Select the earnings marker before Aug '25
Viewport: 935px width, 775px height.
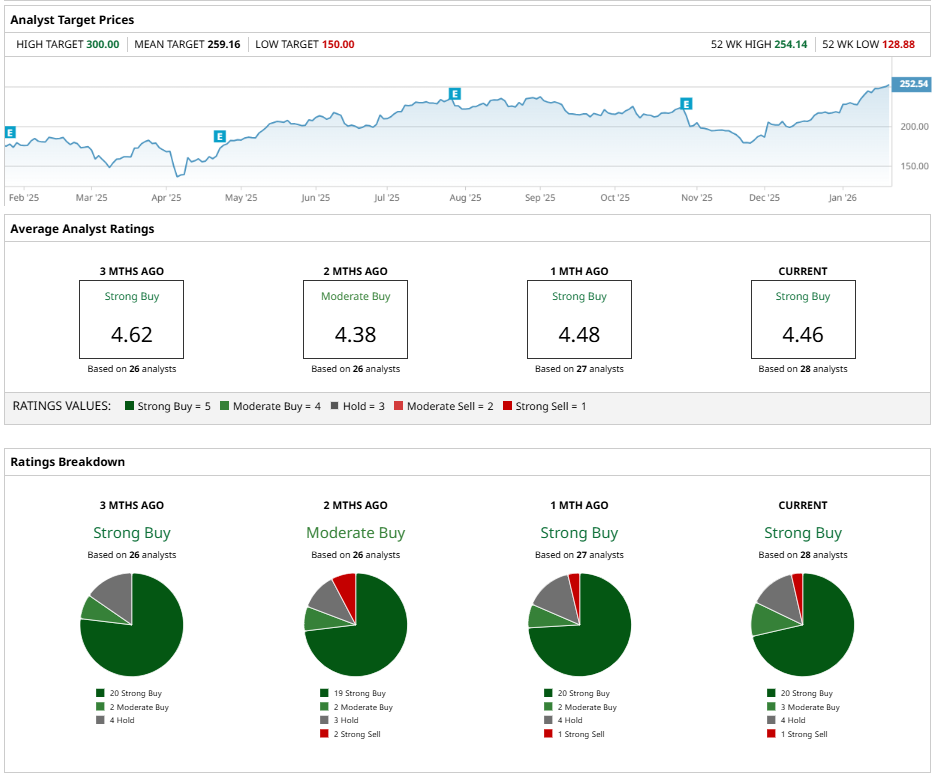pos(455,94)
